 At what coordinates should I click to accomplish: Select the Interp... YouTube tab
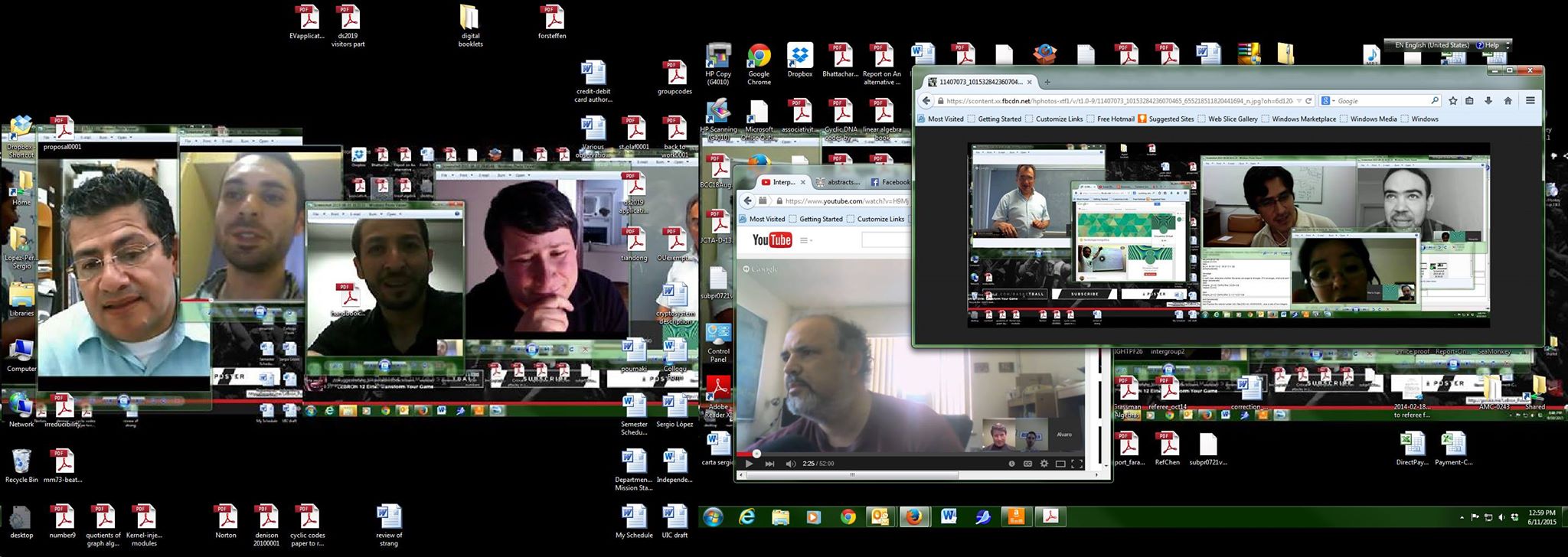click(x=782, y=182)
